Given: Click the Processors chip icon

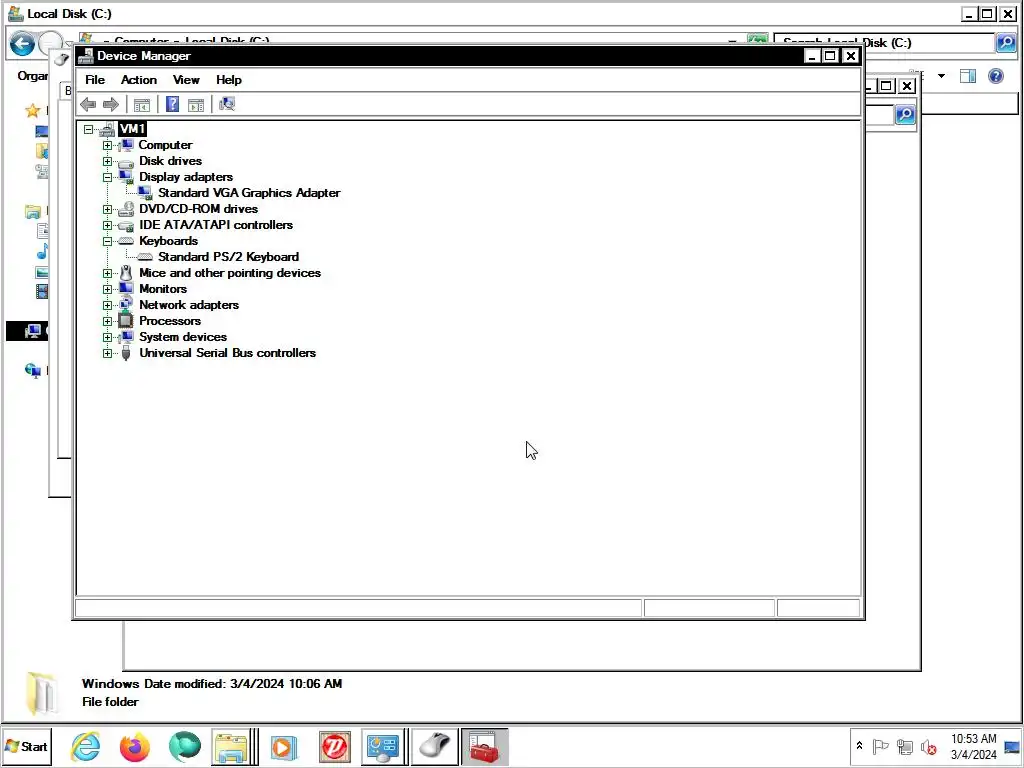Looking at the screenshot, I should 125,321.
